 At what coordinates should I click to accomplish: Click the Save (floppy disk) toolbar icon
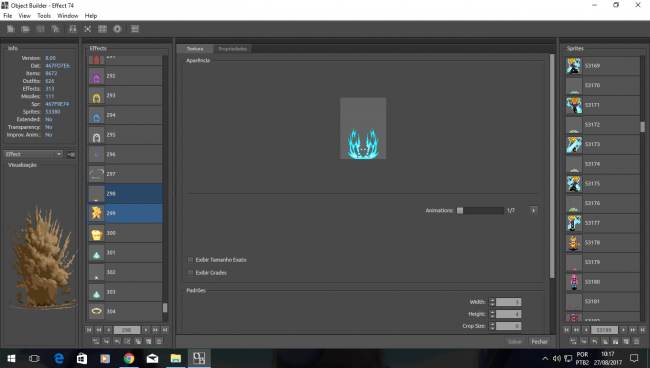(x=40, y=29)
